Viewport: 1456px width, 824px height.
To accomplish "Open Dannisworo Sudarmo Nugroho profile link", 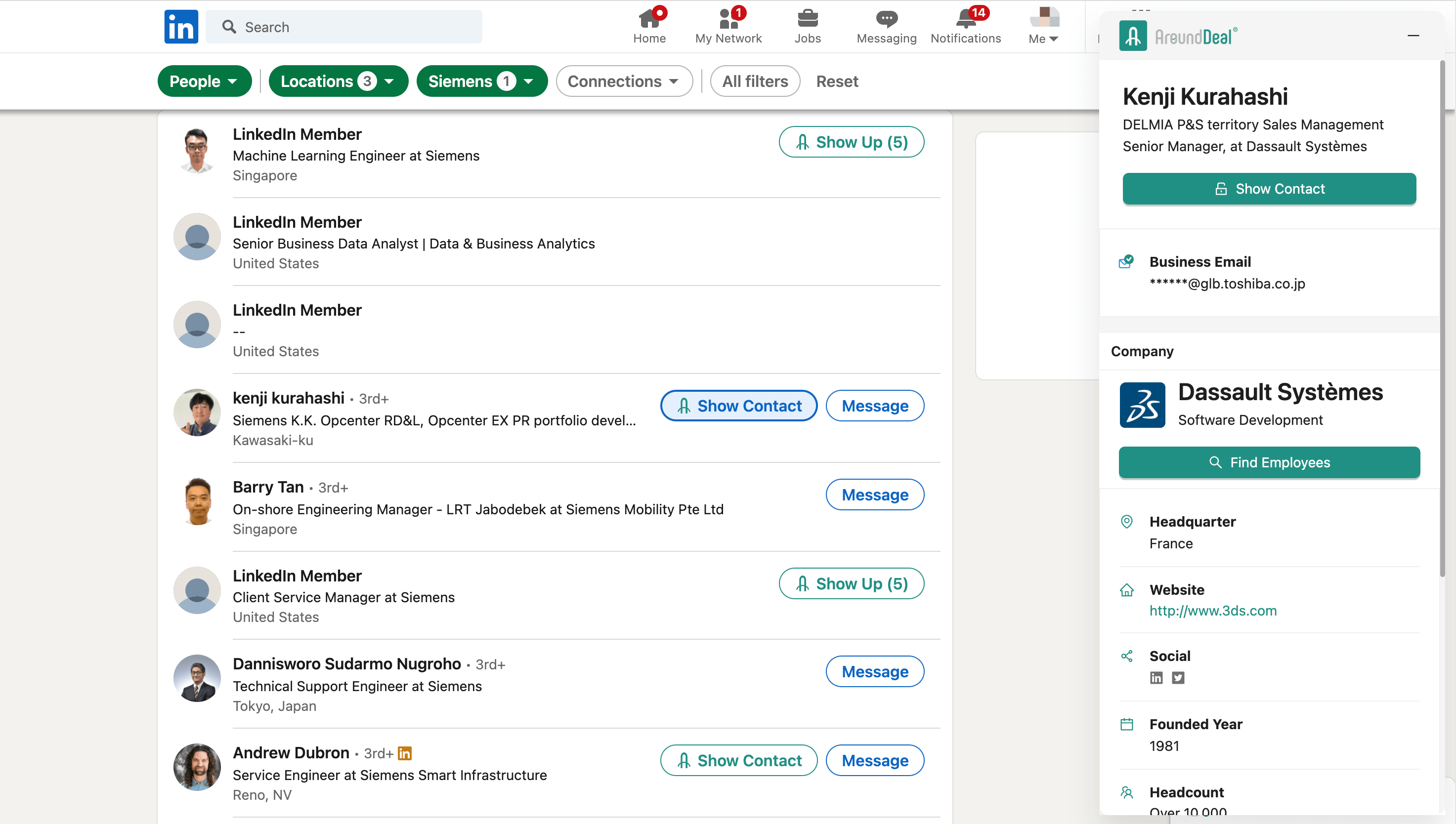I will (x=346, y=664).
